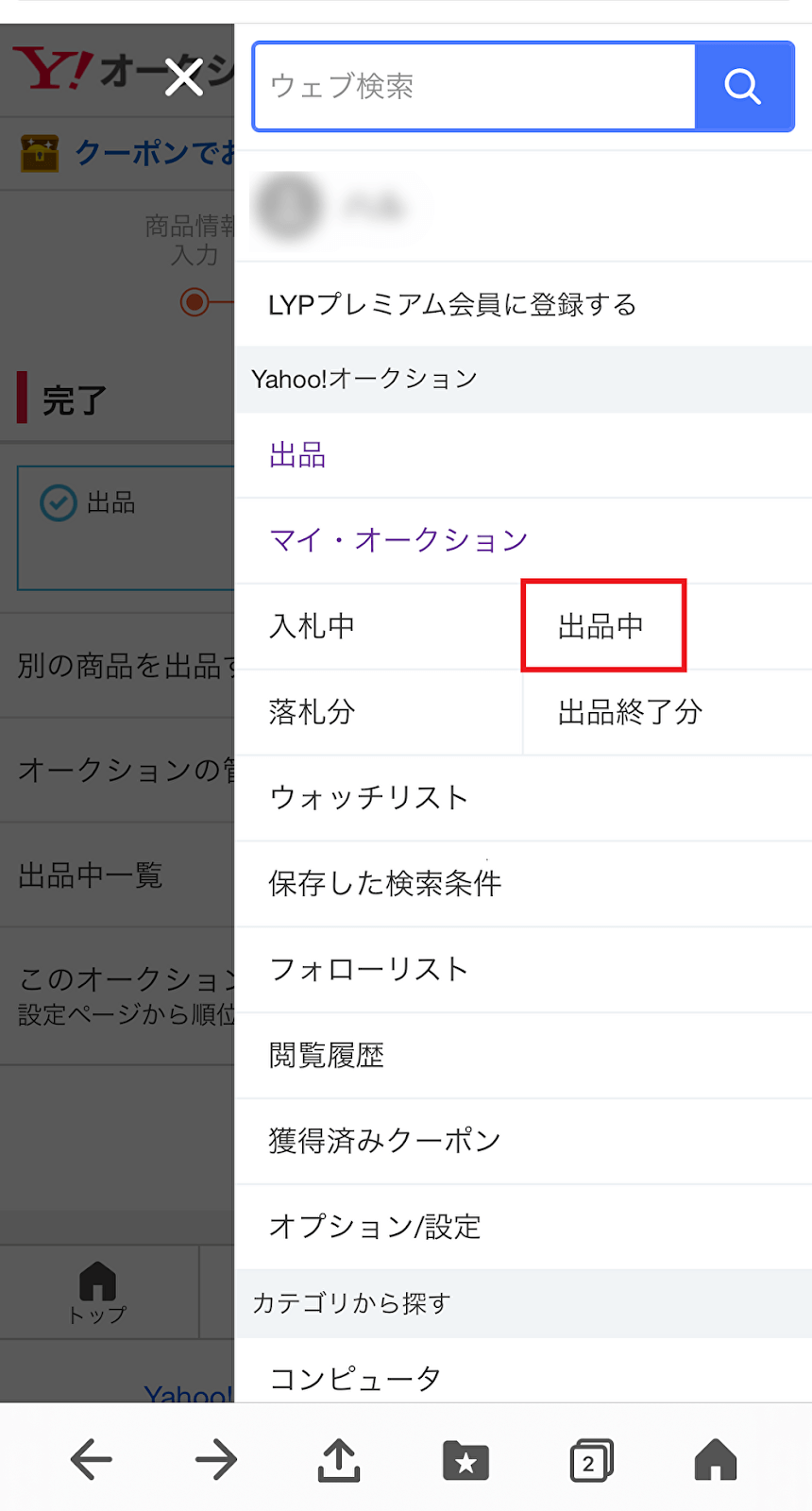Open 出品終了分 list

[668, 712]
